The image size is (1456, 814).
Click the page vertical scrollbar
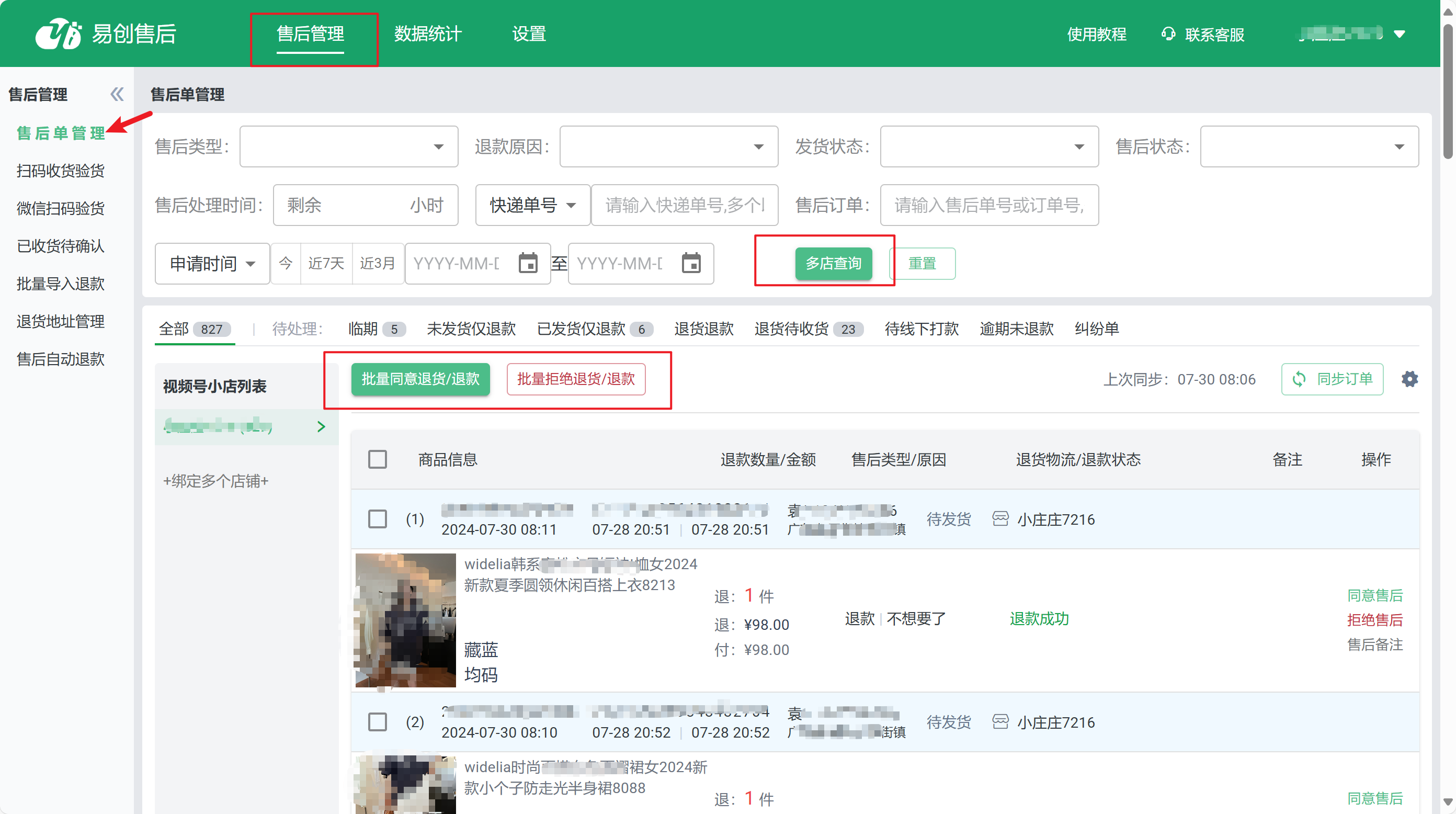tap(1448, 91)
